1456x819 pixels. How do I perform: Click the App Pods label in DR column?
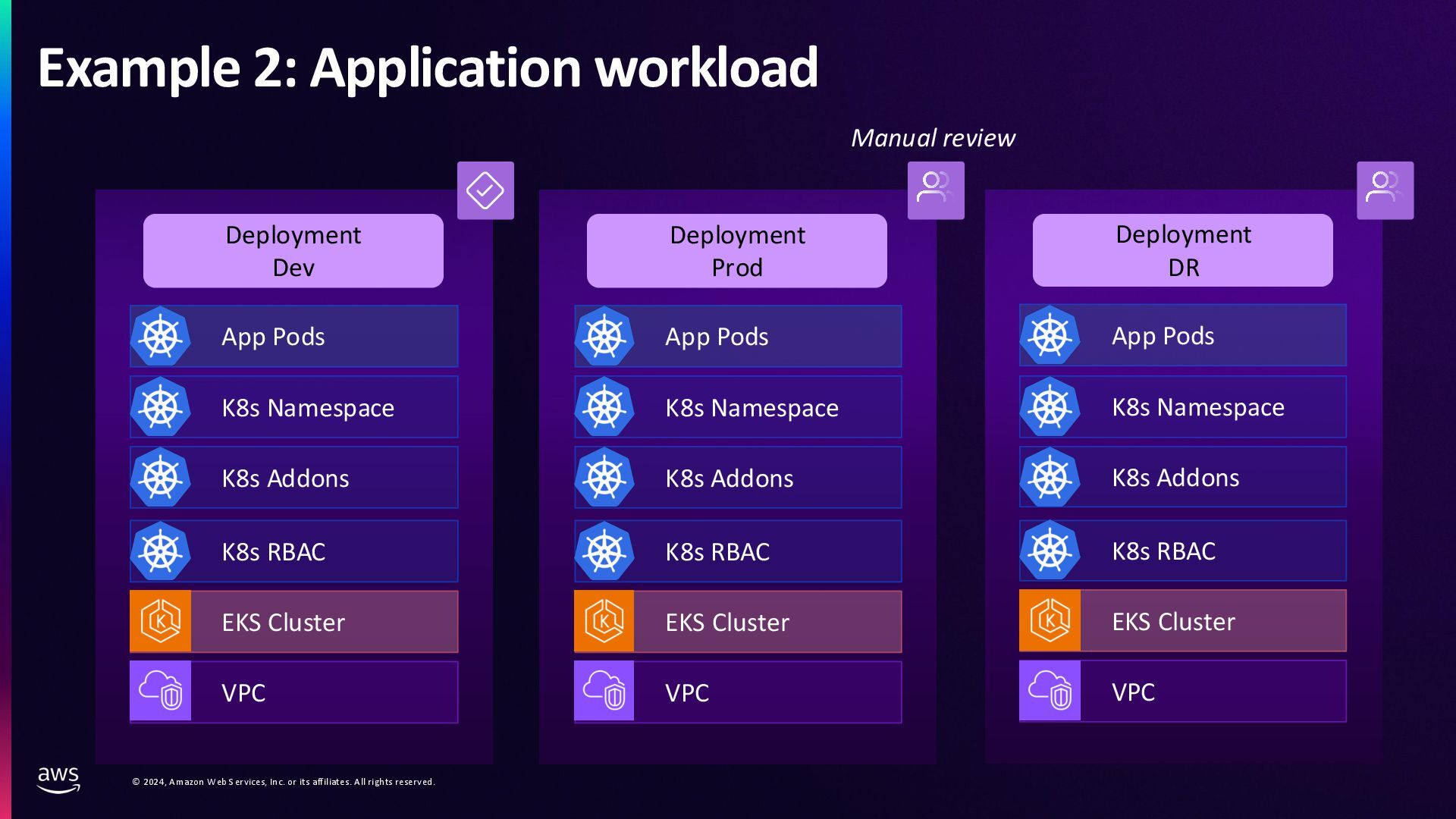coord(1163,336)
